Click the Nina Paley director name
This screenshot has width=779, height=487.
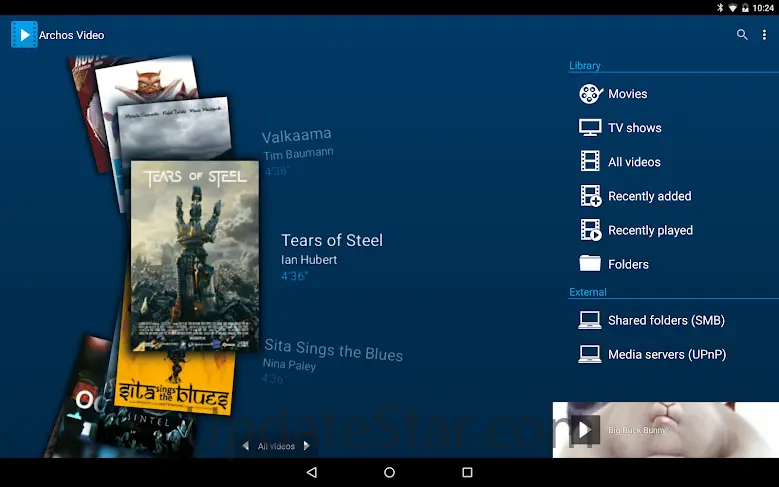(x=289, y=365)
